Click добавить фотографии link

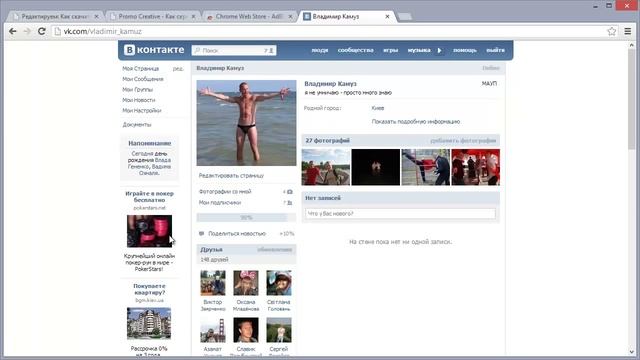(x=463, y=140)
